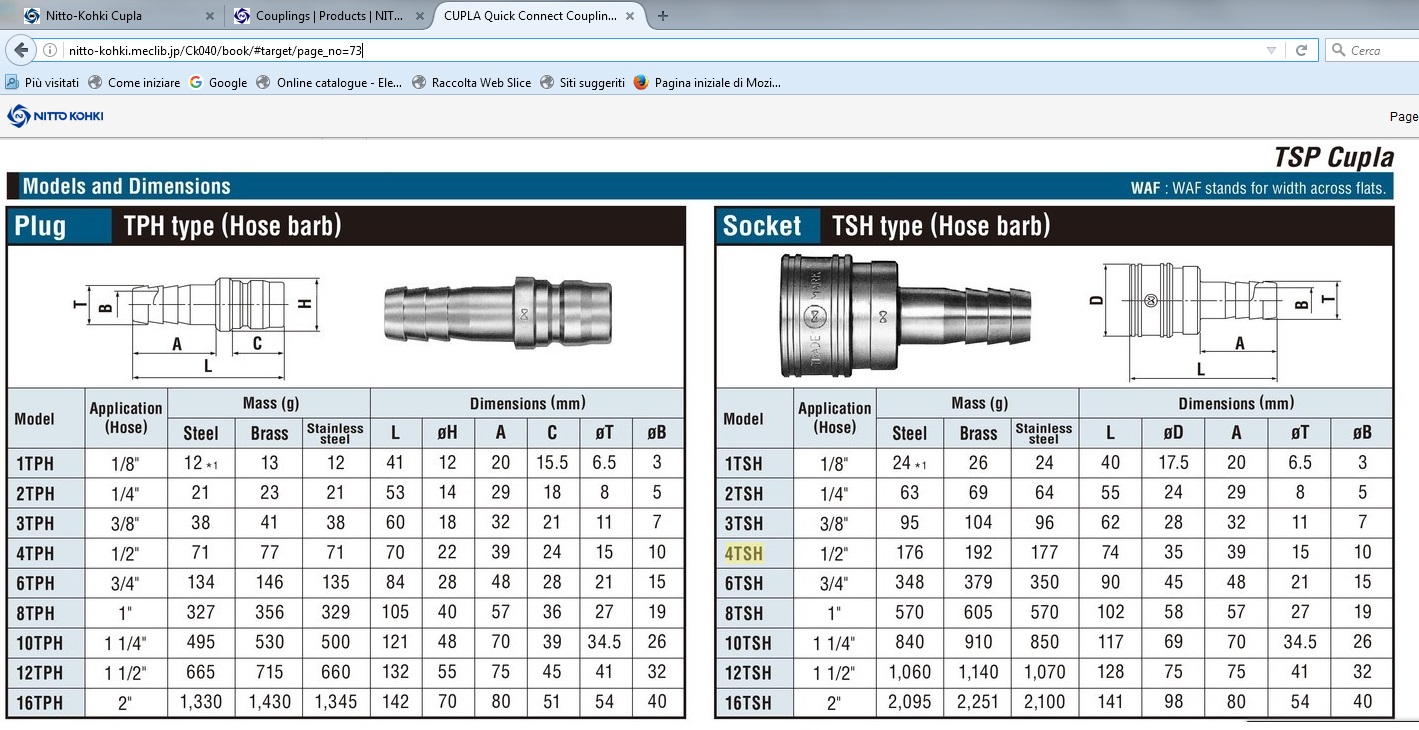
Task: Click the browser back arrow button
Action: coord(21,50)
